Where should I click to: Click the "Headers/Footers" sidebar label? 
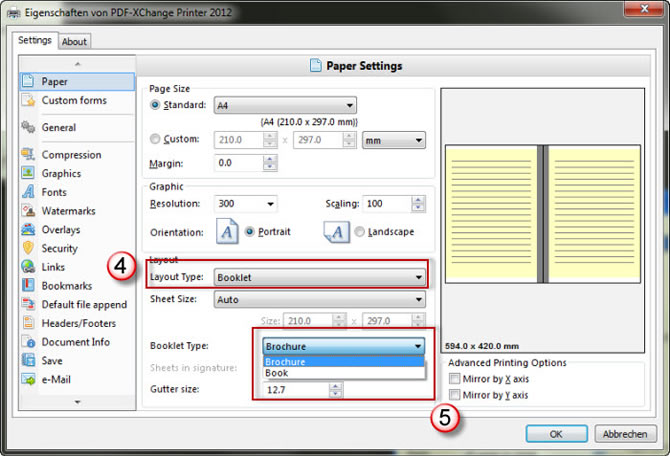pyautogui.click(x=79, y=324)
